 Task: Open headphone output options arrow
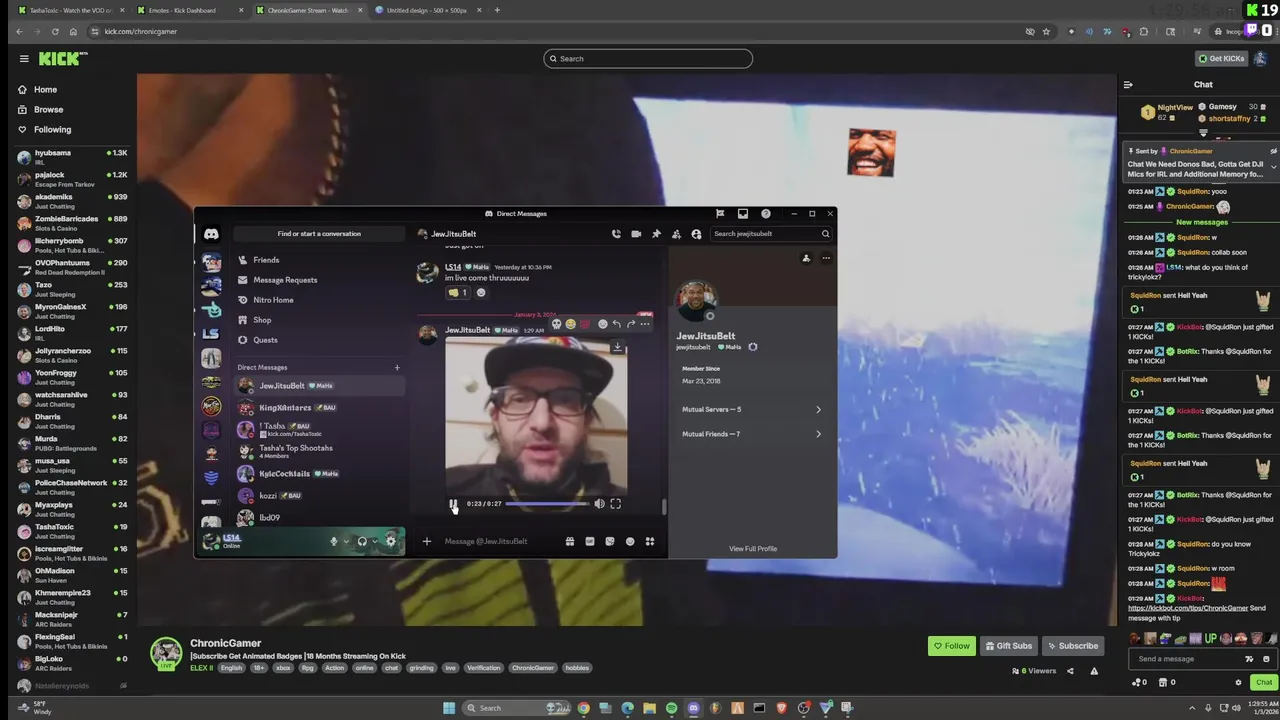coord(375,542)
